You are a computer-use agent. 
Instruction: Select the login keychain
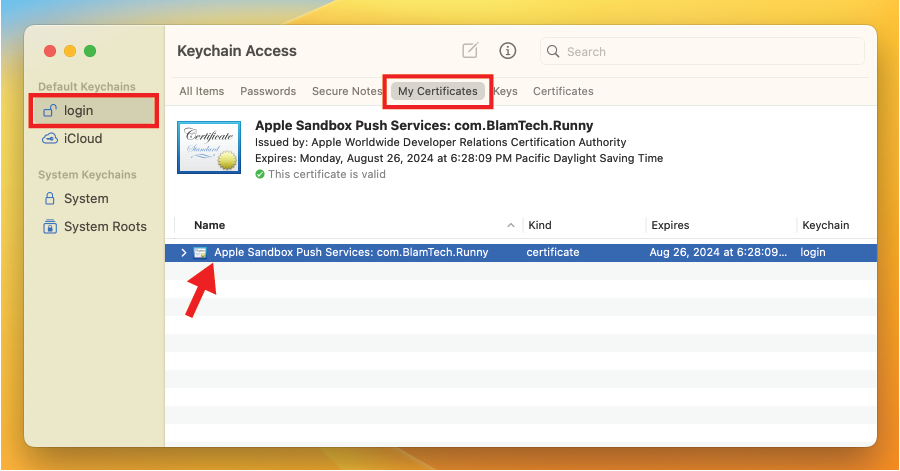[94, 111]
